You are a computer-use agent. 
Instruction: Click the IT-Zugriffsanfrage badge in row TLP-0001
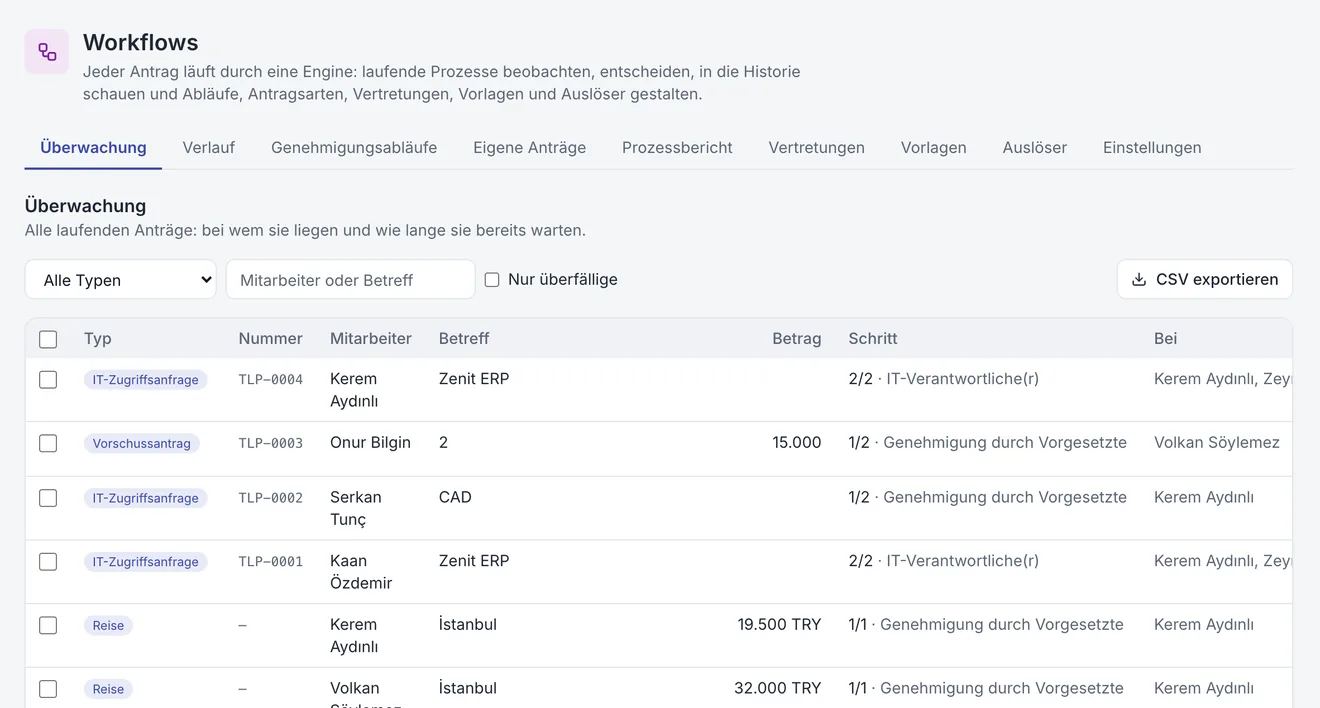coord(146,562)
